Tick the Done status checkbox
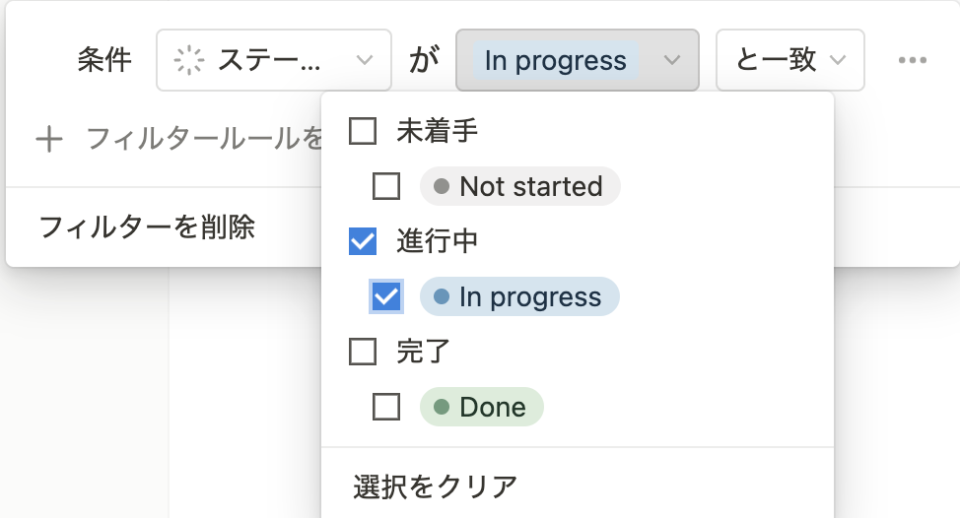 (386, 407)
